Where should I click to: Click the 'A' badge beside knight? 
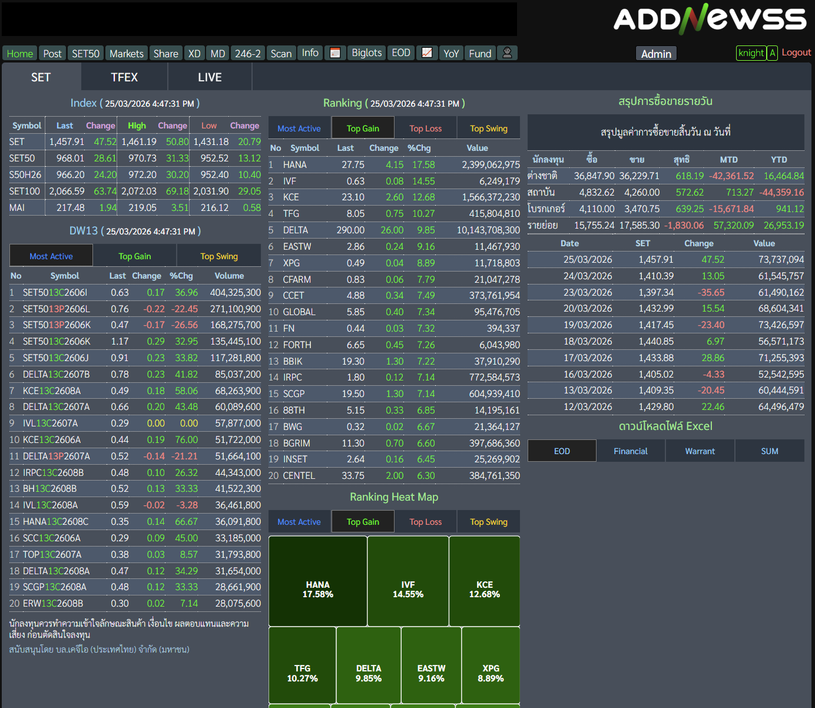tap(772, 53)
